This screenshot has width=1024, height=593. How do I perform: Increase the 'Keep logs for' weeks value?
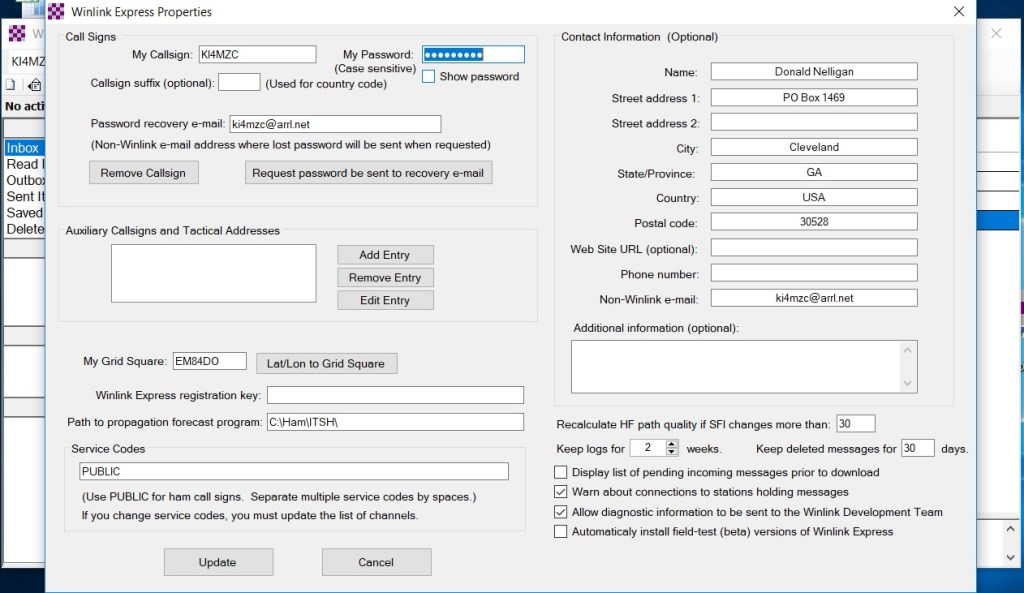[x=669, y=444]
